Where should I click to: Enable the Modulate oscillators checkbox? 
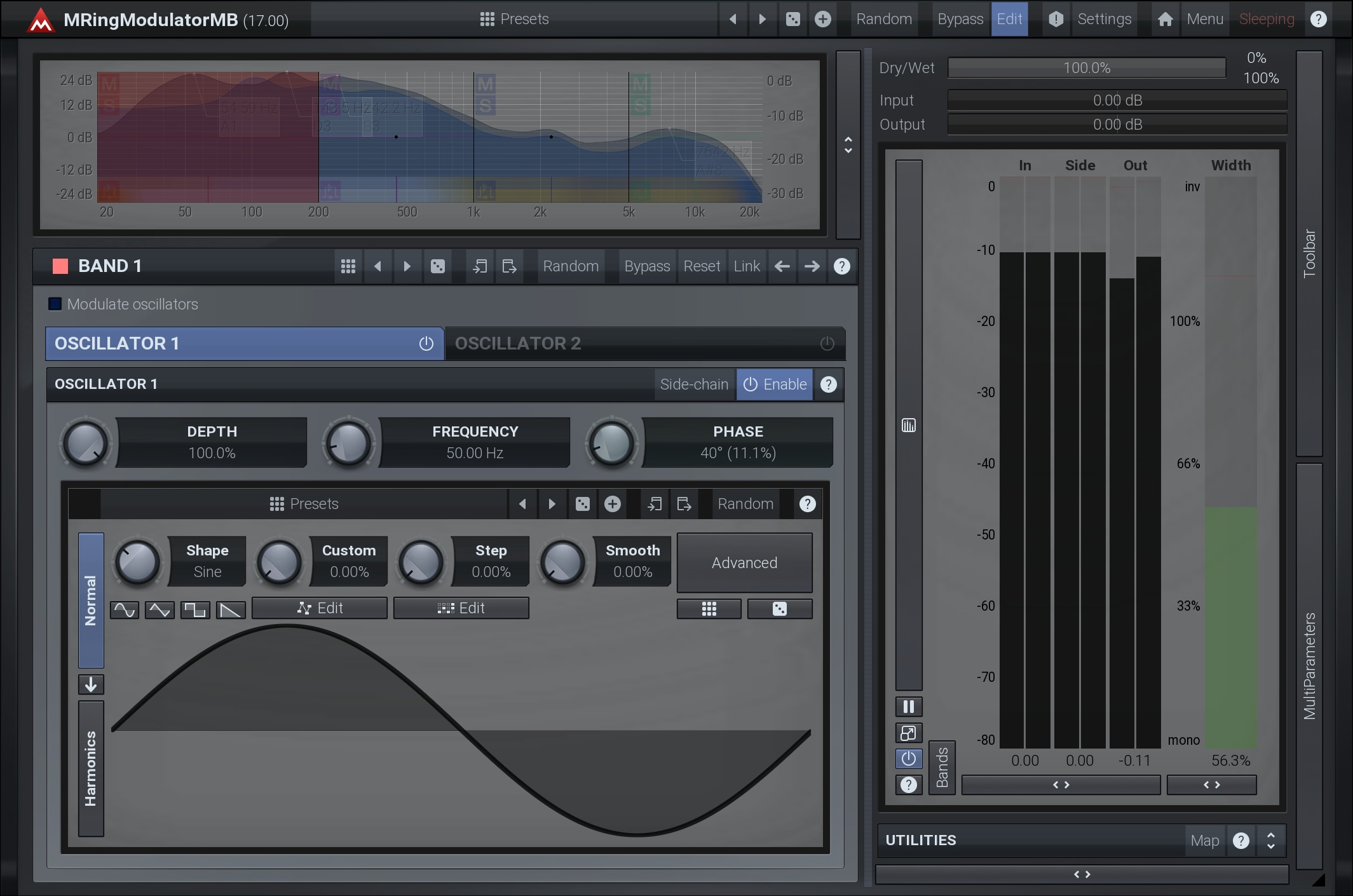(55, 304)
